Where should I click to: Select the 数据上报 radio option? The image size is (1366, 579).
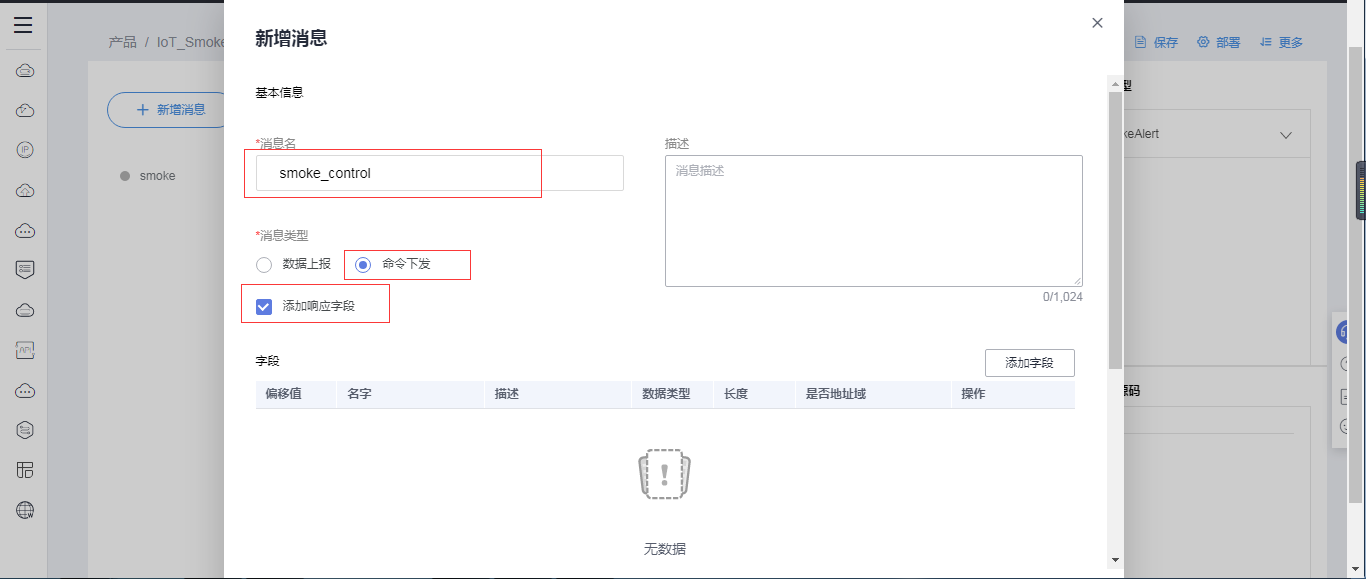point(264,265)
